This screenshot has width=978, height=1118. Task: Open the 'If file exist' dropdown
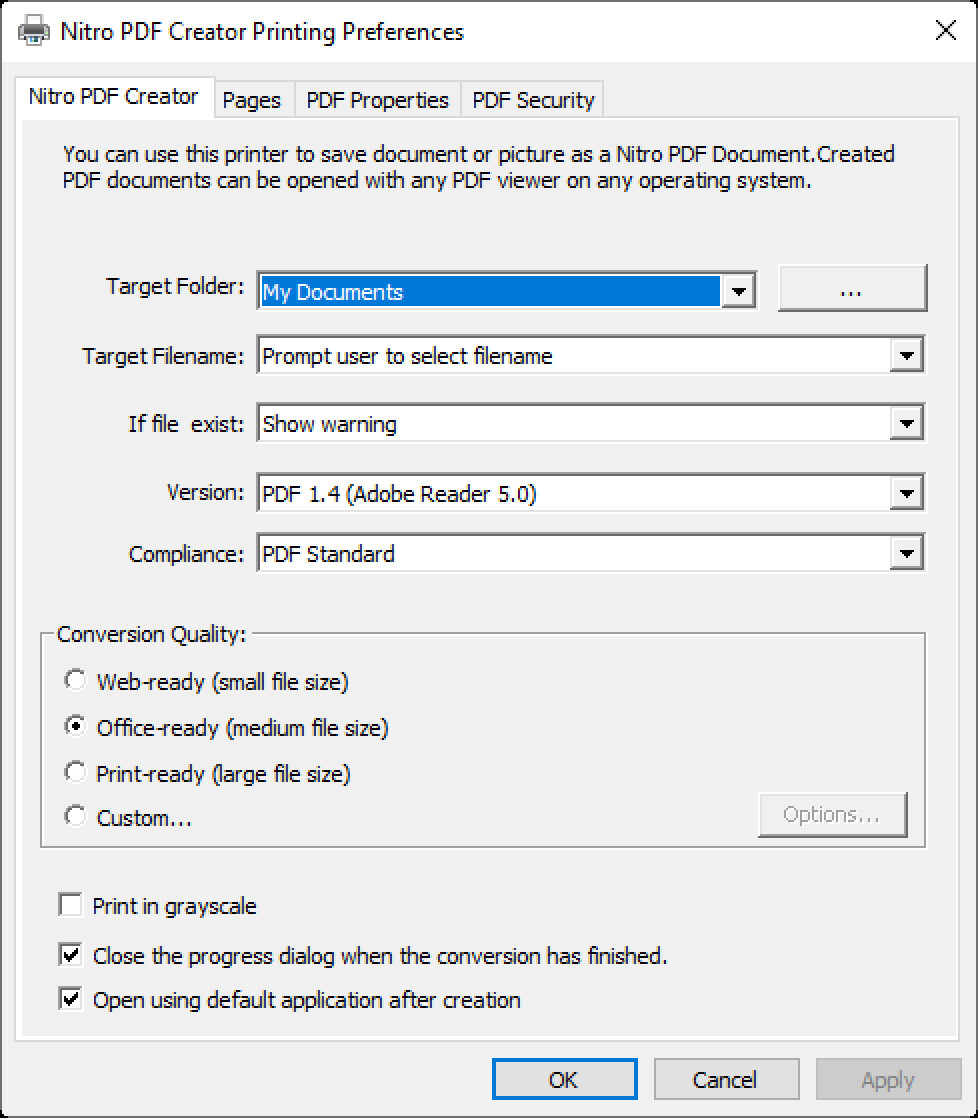(908, 423)
